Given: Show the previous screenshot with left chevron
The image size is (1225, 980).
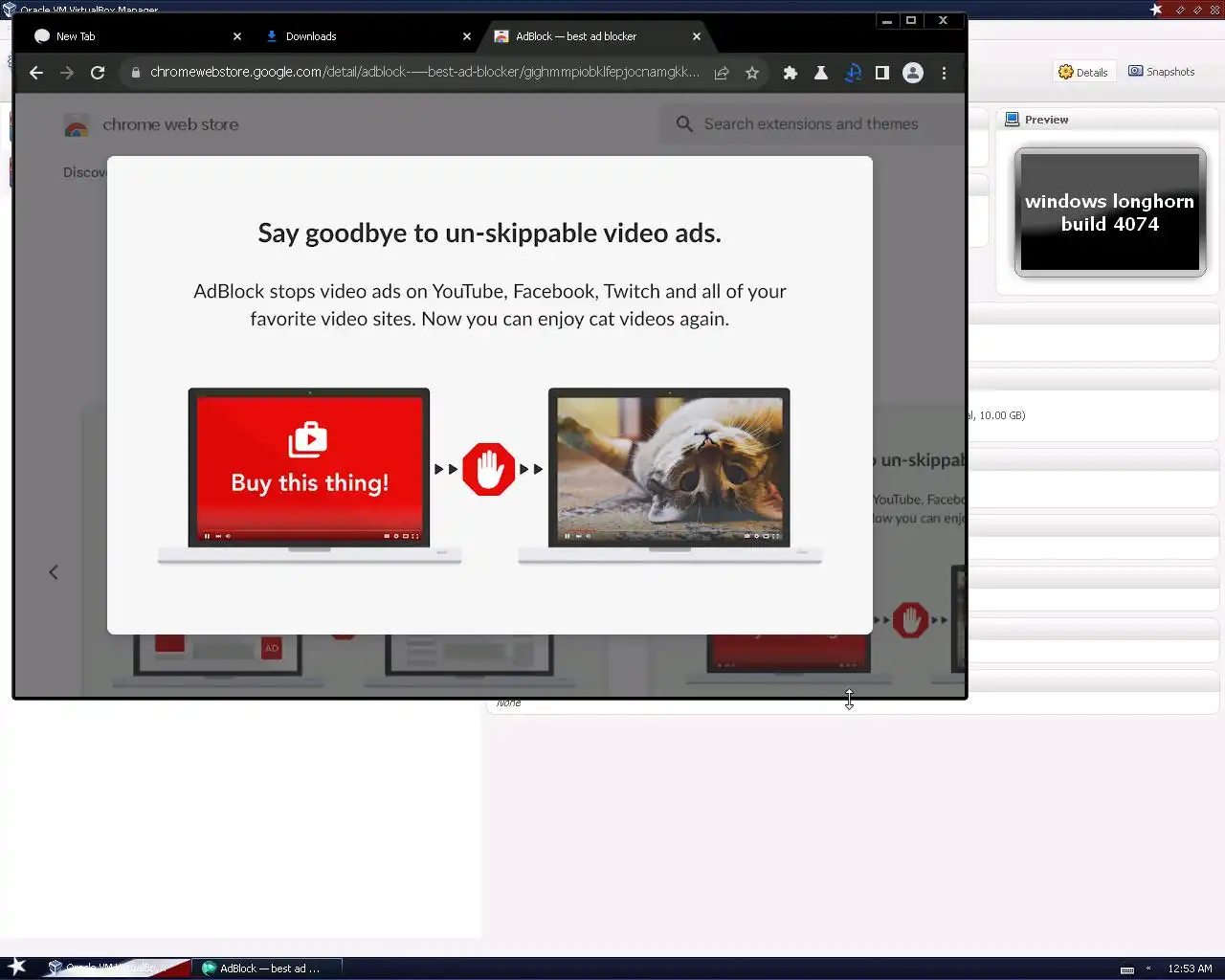Looking at the screenshot, I should coord(54,572).
